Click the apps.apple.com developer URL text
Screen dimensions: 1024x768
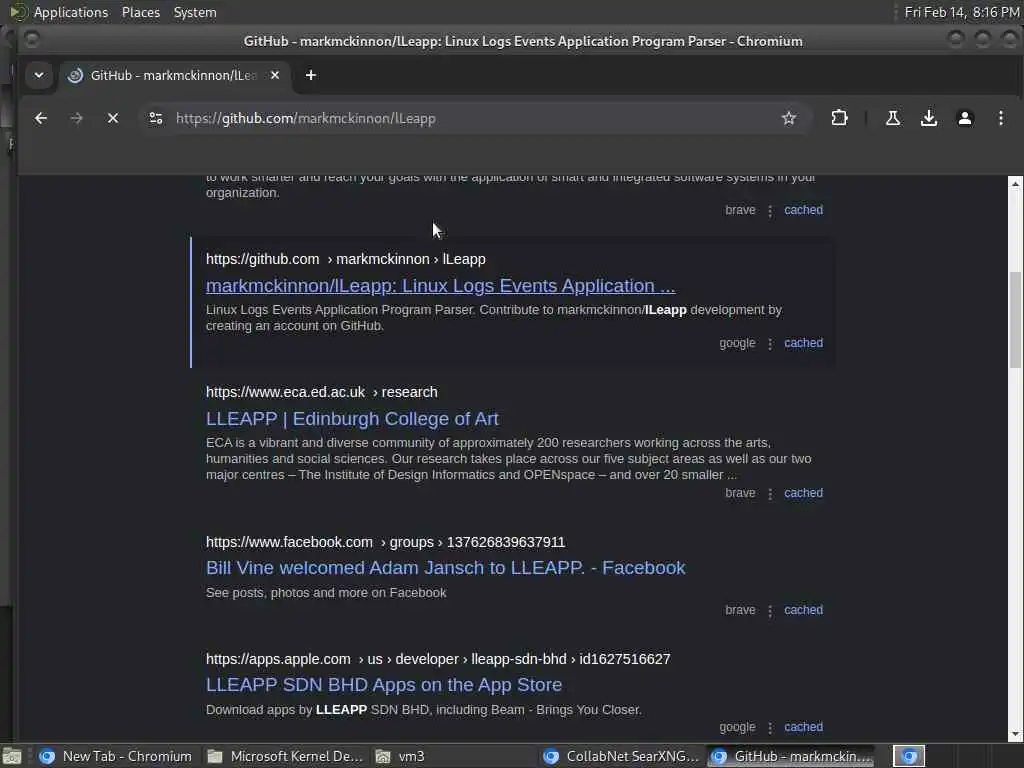click(438, 659)
